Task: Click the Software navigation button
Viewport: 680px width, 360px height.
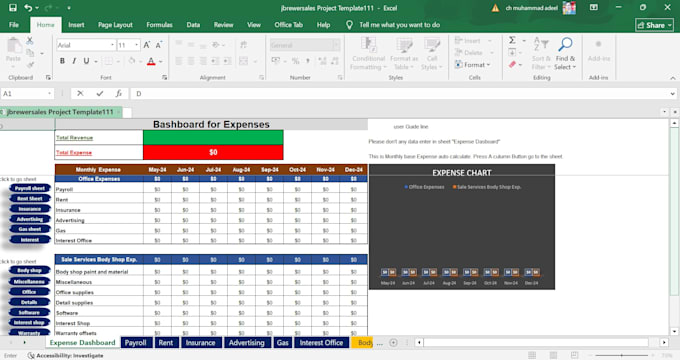Action: coord(29,312)
